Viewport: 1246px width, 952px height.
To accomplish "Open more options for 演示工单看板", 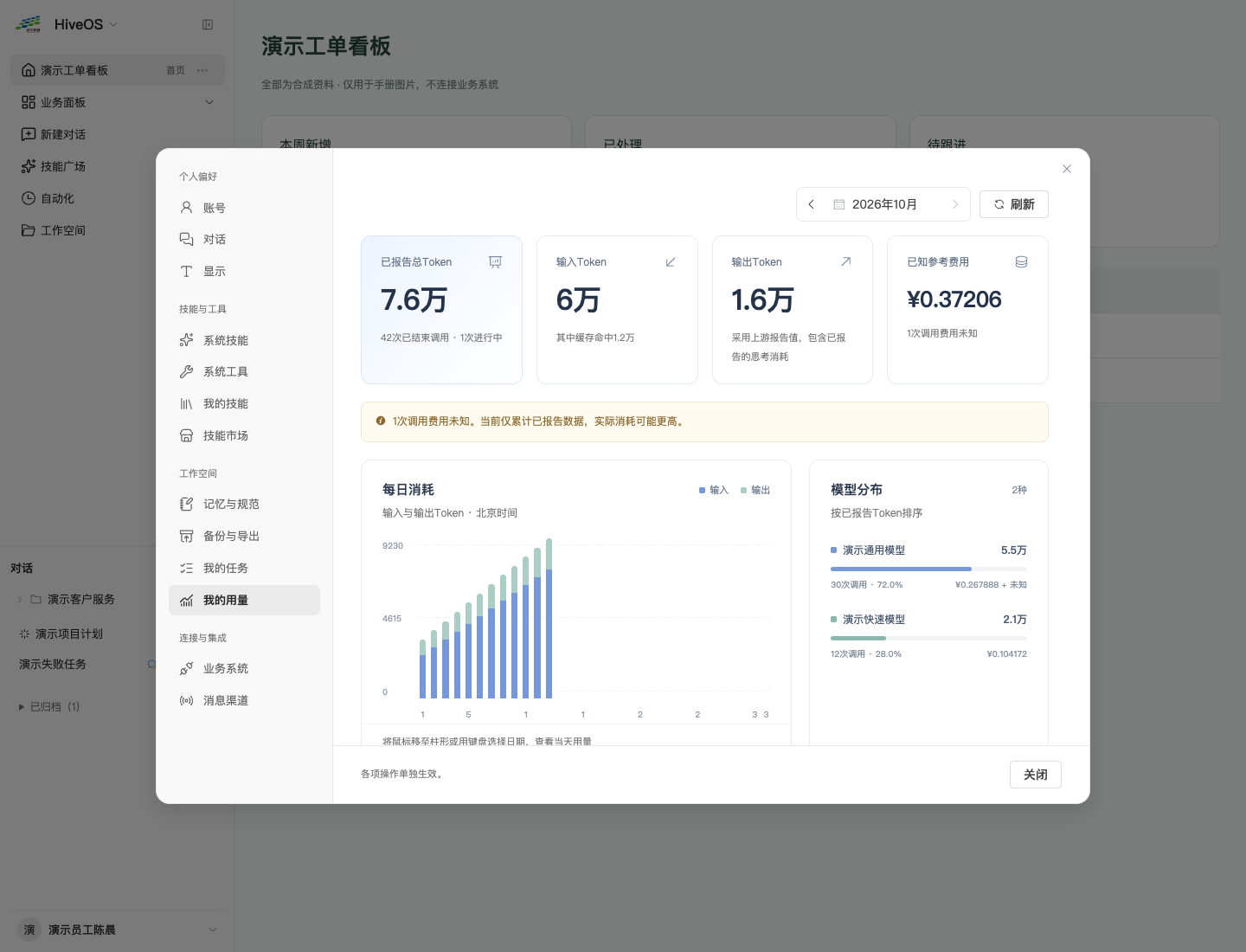I will 202,70.
